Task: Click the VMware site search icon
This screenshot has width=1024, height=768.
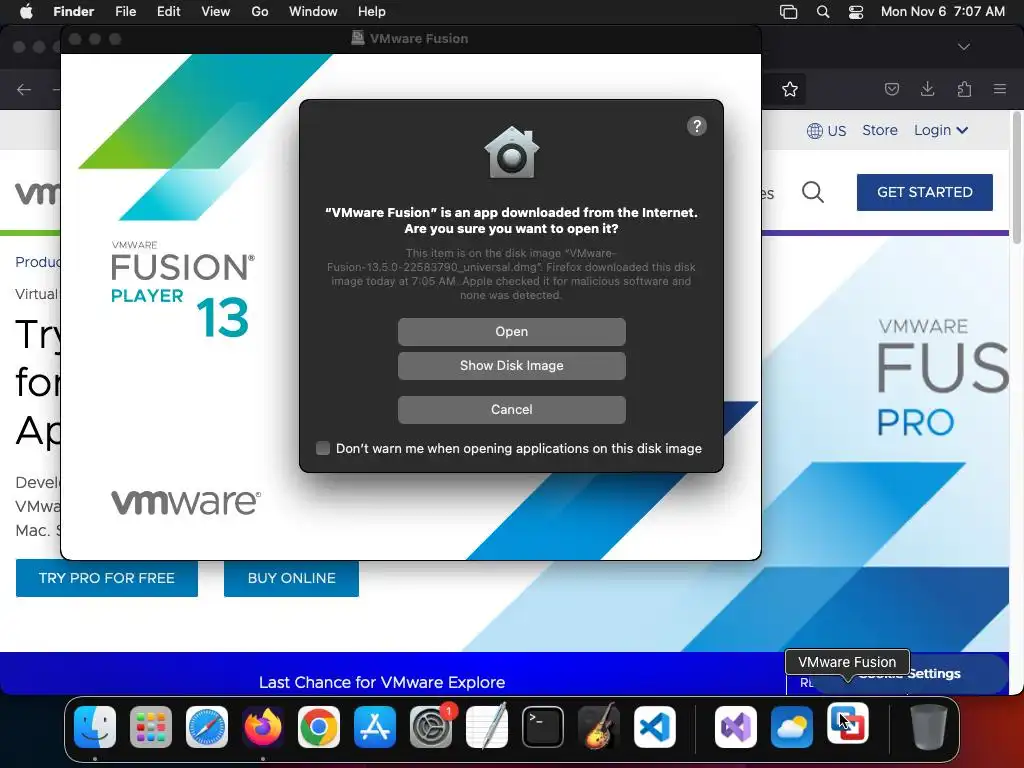Action: (x=812, y=192)
